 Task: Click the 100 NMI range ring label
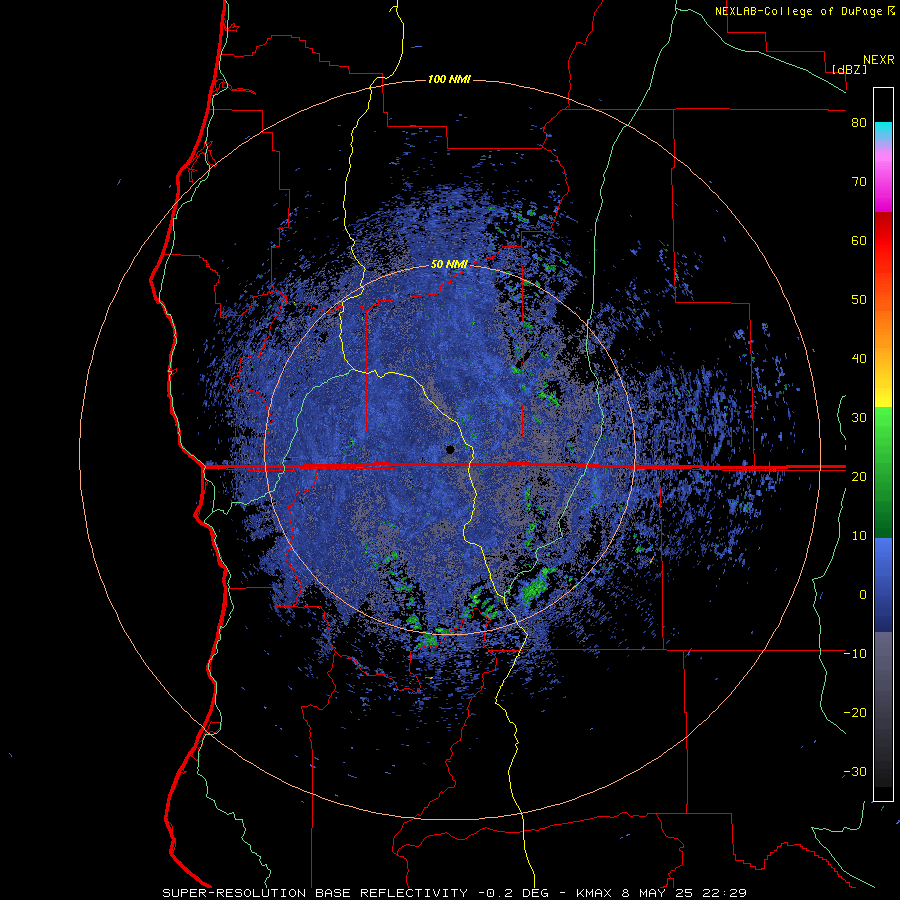coord(449,79)
